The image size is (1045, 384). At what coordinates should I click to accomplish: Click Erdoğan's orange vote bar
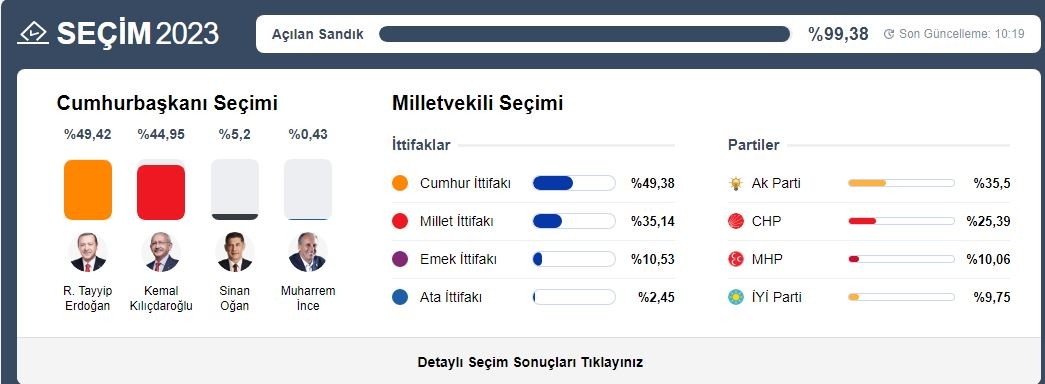click(88, 190)
